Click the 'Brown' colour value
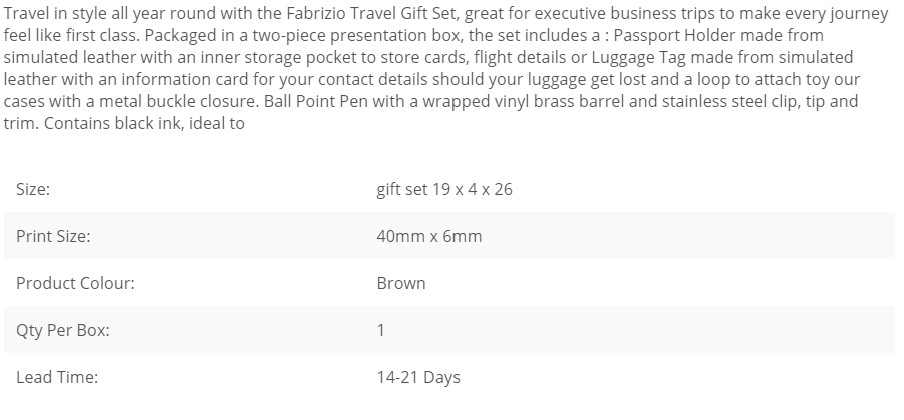This screenshot has height=420, width=904. [x=401, y=283]
